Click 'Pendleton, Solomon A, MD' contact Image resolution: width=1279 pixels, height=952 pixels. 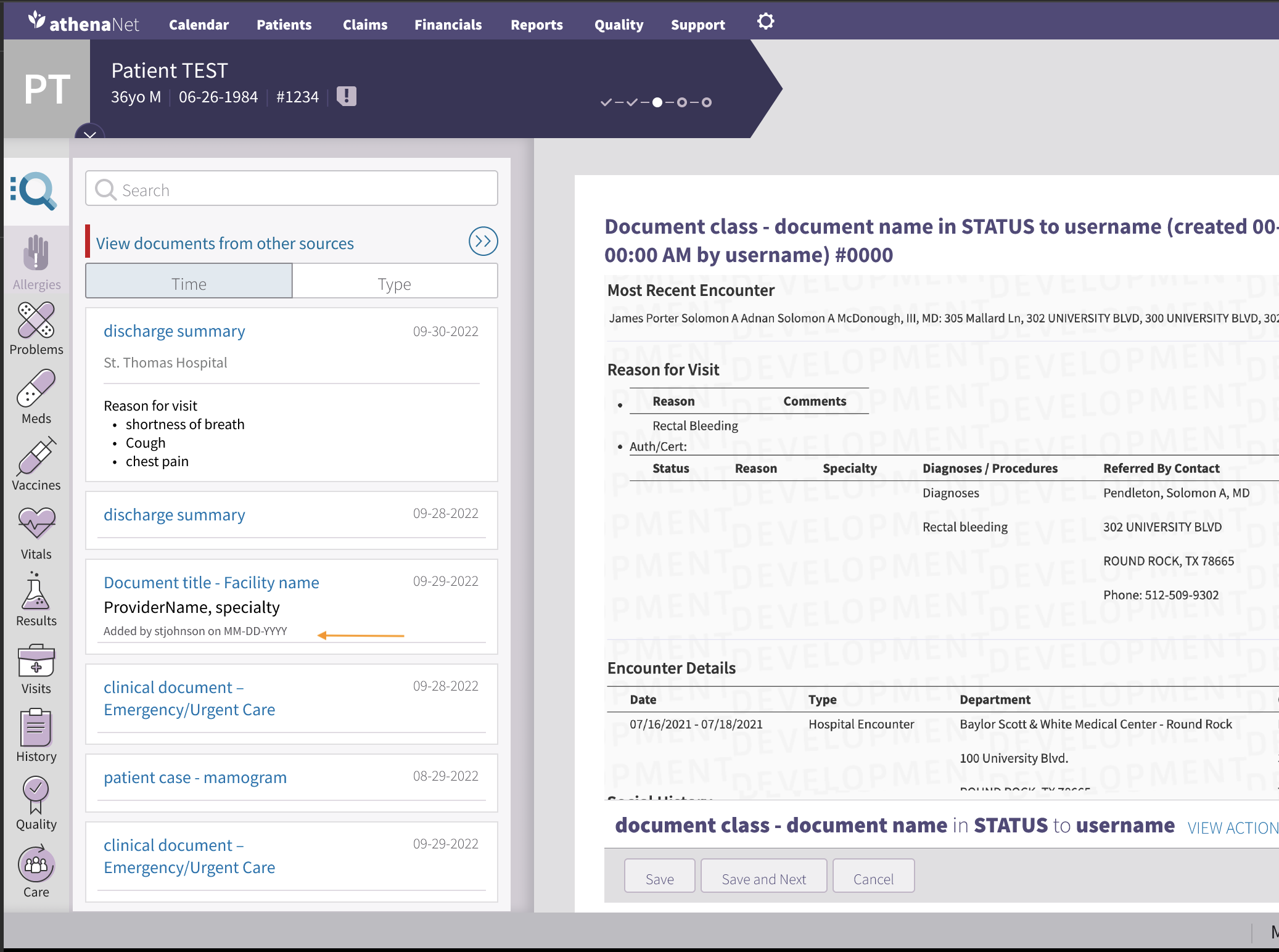coord(1177,493)
